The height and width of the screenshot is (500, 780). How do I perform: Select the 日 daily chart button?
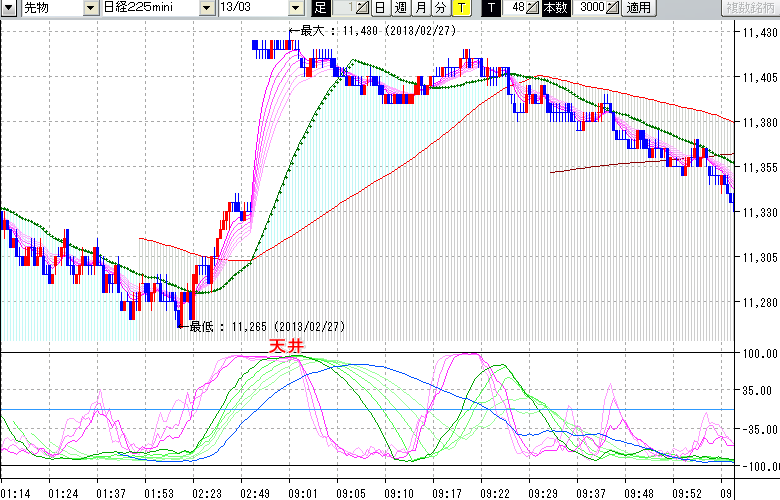(379, 8)
